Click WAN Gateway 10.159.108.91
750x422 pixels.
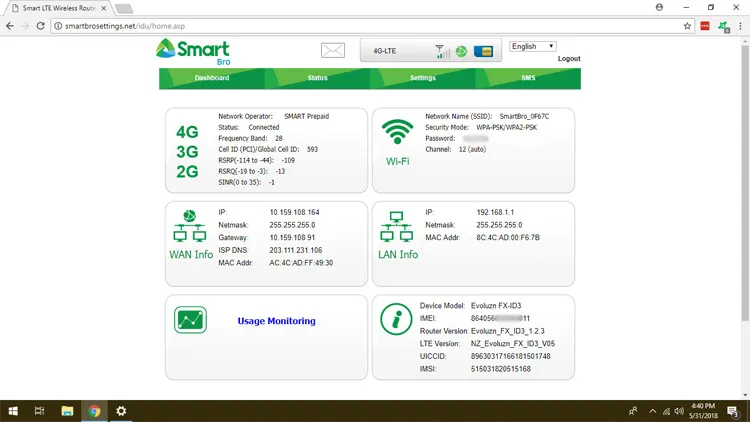click(x=292, y=238)
